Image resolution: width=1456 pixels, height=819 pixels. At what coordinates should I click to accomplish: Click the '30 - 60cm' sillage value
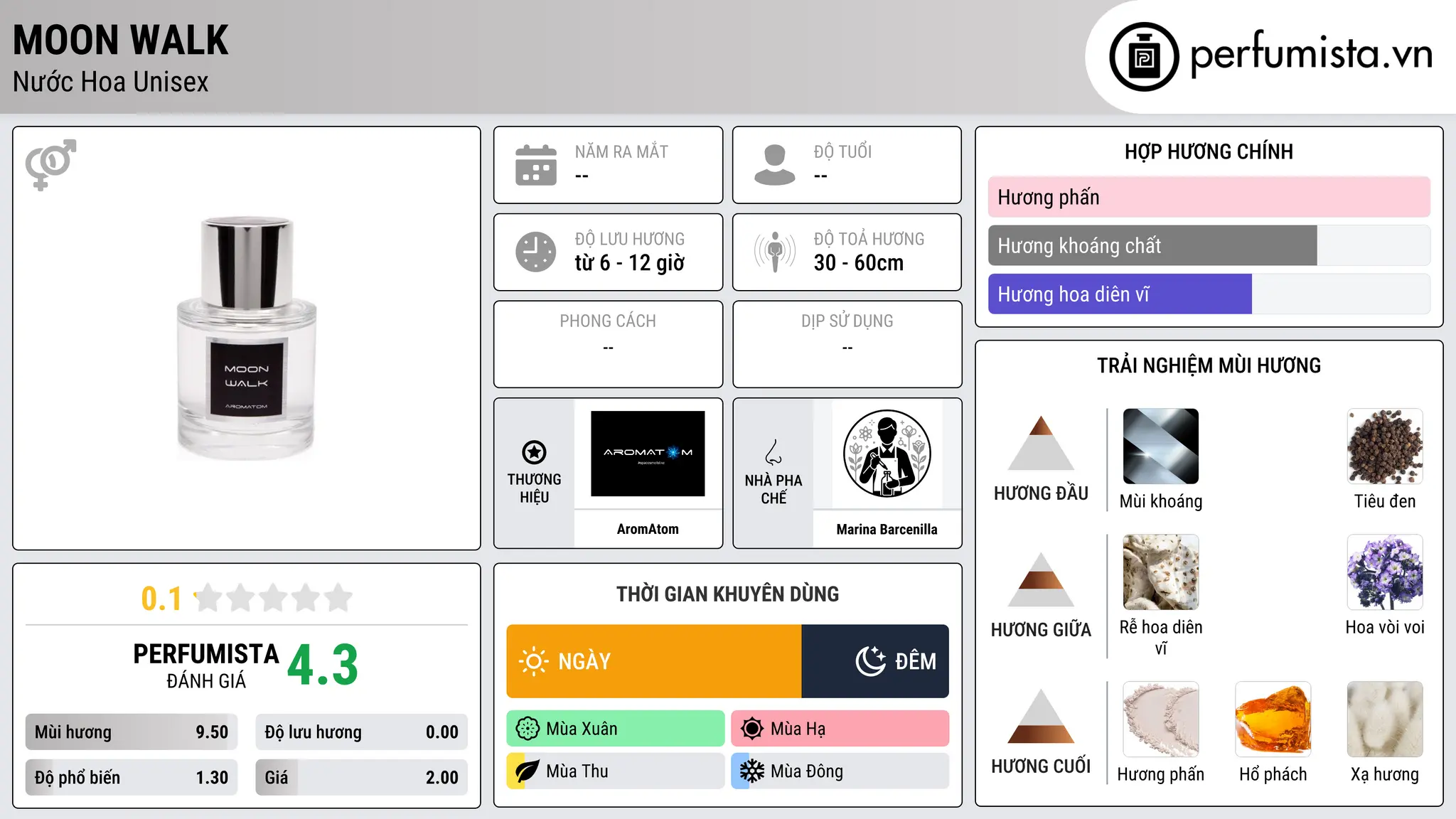click(x=859, y=263)
